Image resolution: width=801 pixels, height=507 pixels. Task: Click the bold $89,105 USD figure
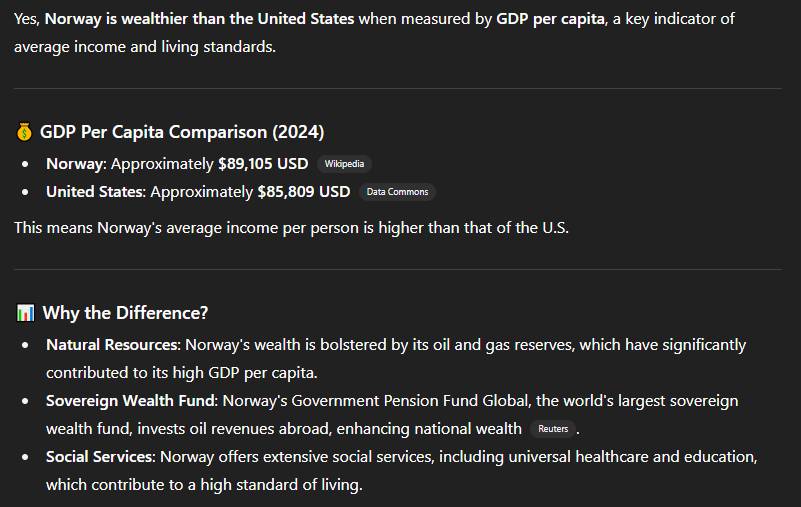coord(263,164)
